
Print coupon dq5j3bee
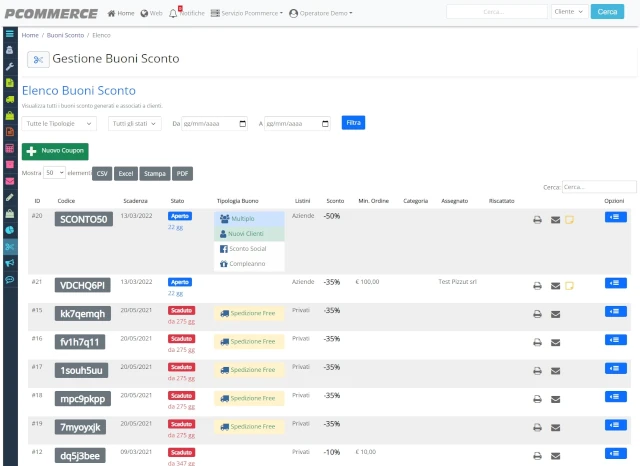(x=538, y=456)
